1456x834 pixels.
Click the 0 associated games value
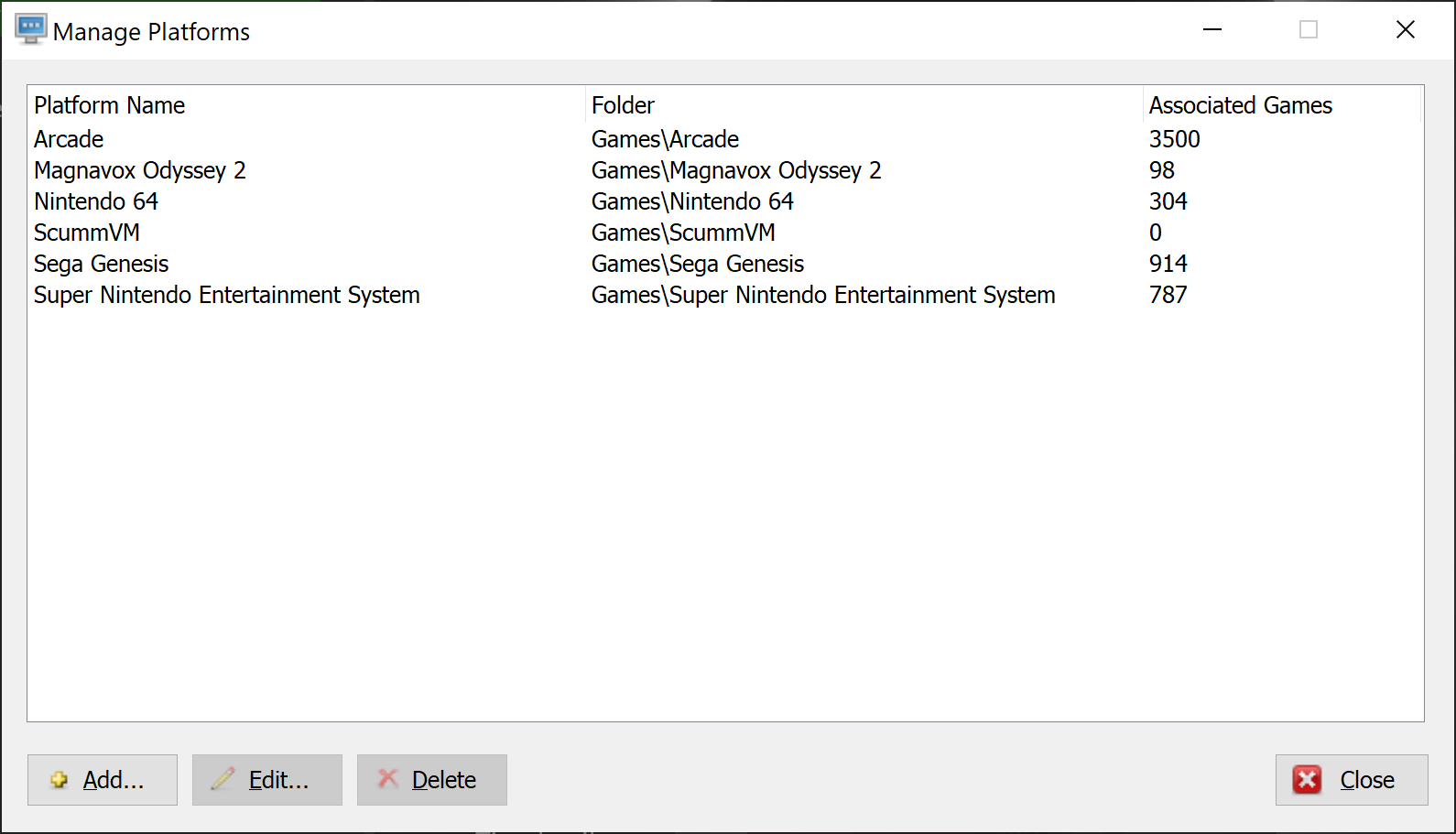tap(1156, 233)
